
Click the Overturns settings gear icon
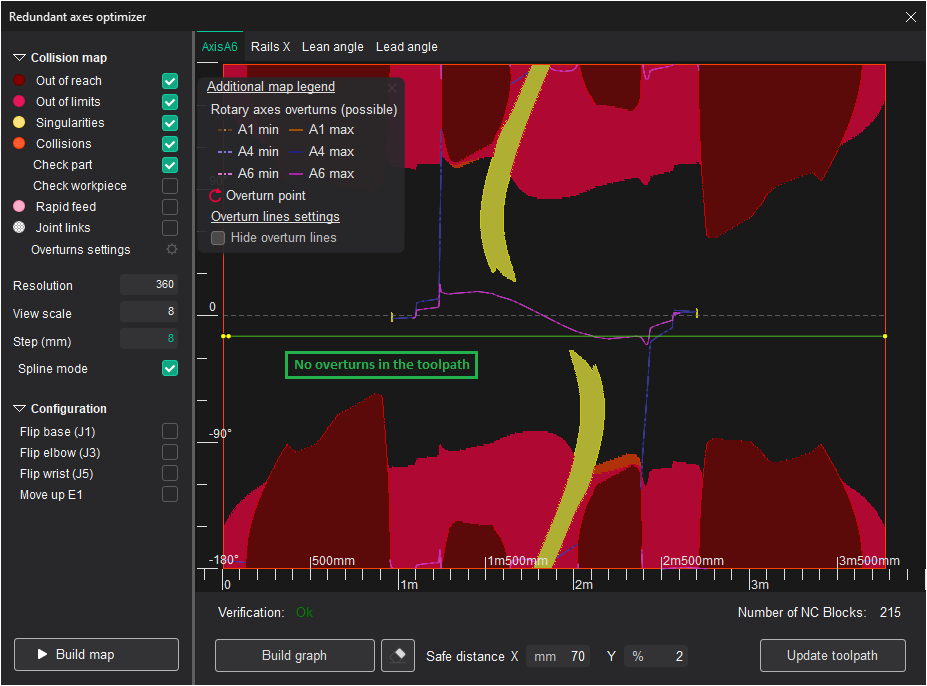(171, 250)
